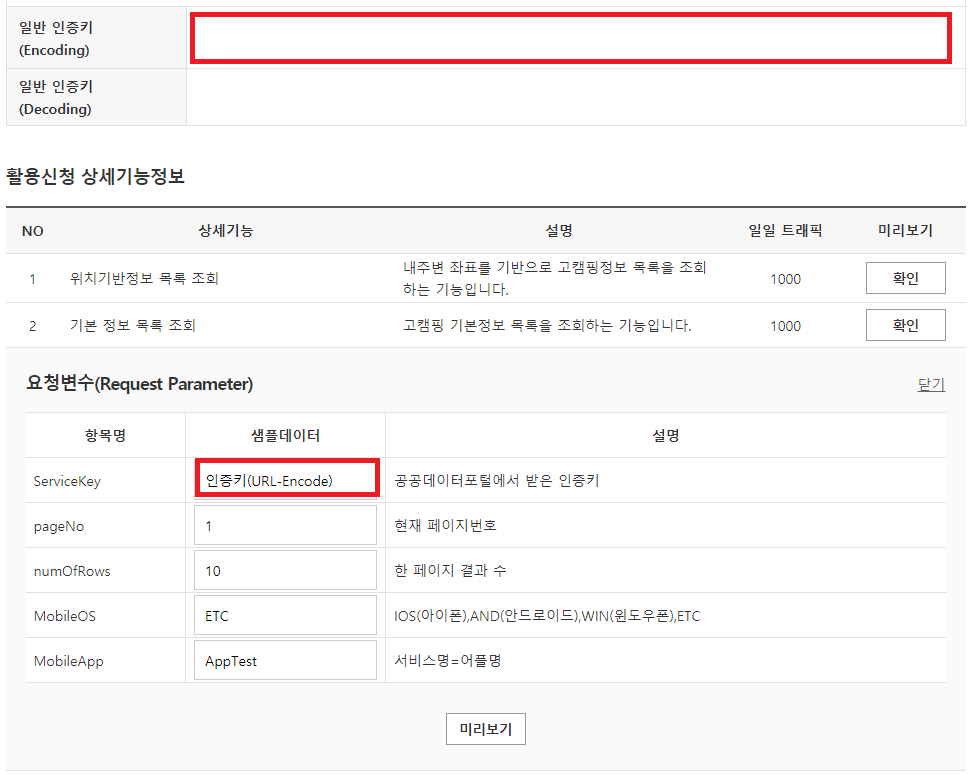Click description 서비스명=어플명
The width and height of the screenshot is (977, 775).
coord(448,660)
